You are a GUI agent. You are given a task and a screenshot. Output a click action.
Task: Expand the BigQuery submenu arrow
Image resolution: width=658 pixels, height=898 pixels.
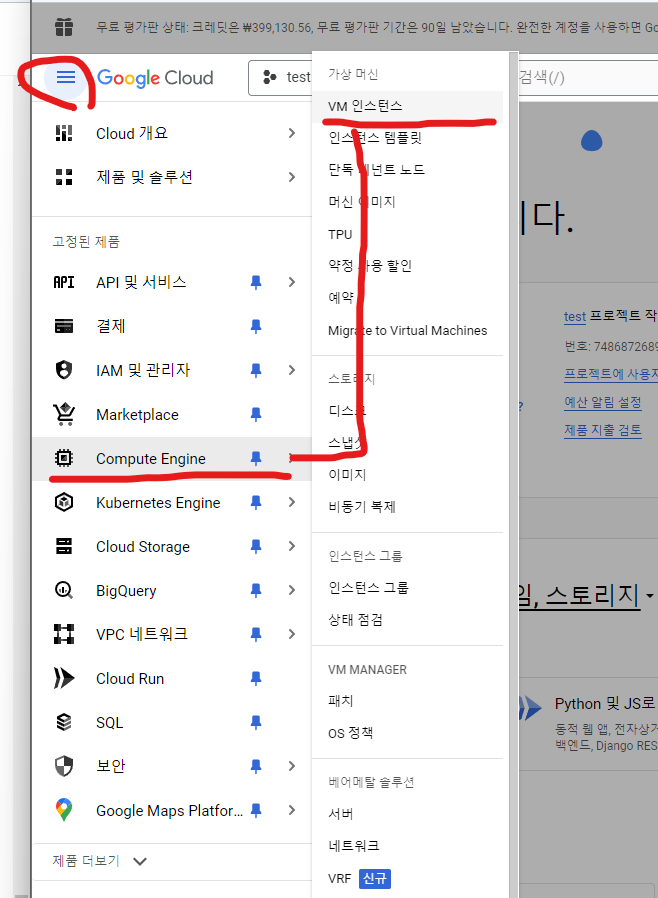click(292, 590)
